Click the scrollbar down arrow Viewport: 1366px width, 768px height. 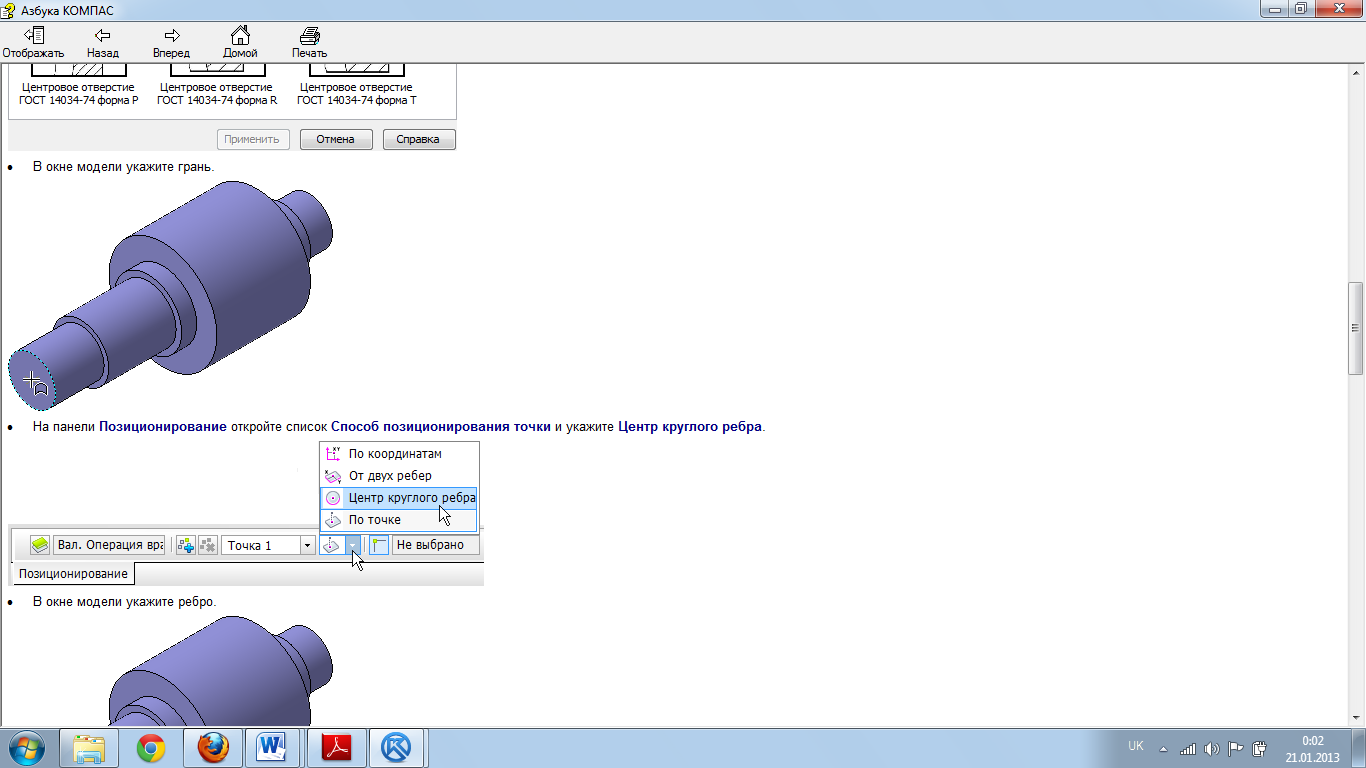(x=1356, y=718)
